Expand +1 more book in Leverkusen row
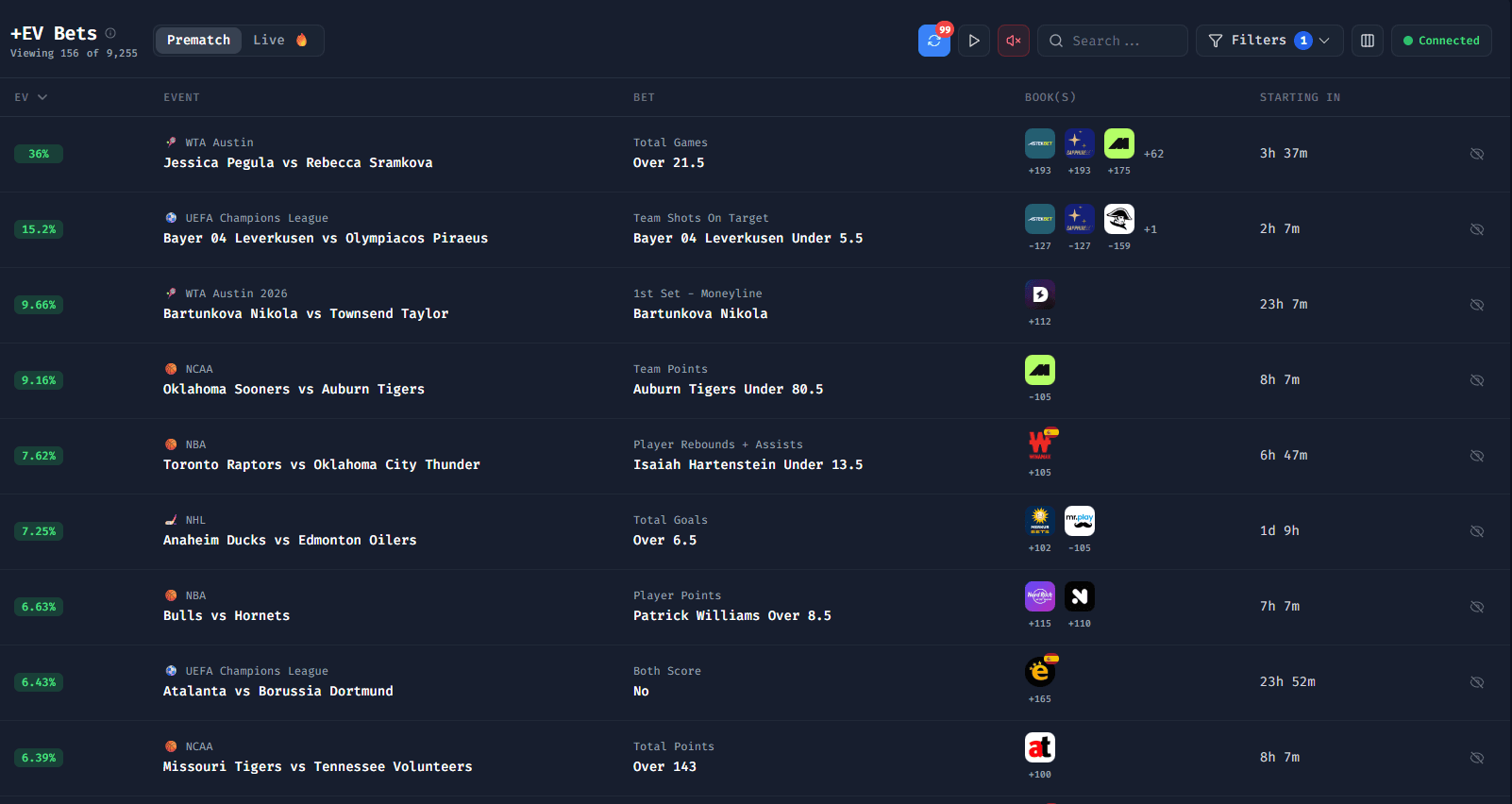The width and height of the screenshot is (1512, 804). pyautogui.click(x=1151, y=229)
